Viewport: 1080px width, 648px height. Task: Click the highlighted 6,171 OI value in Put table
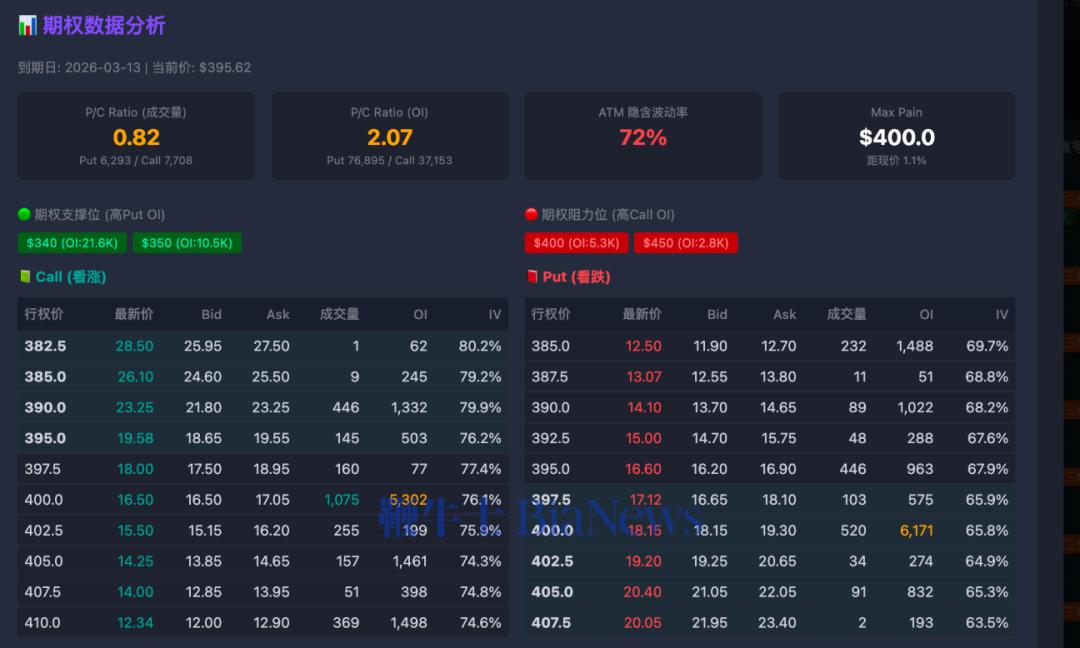[x=916, y=531]
